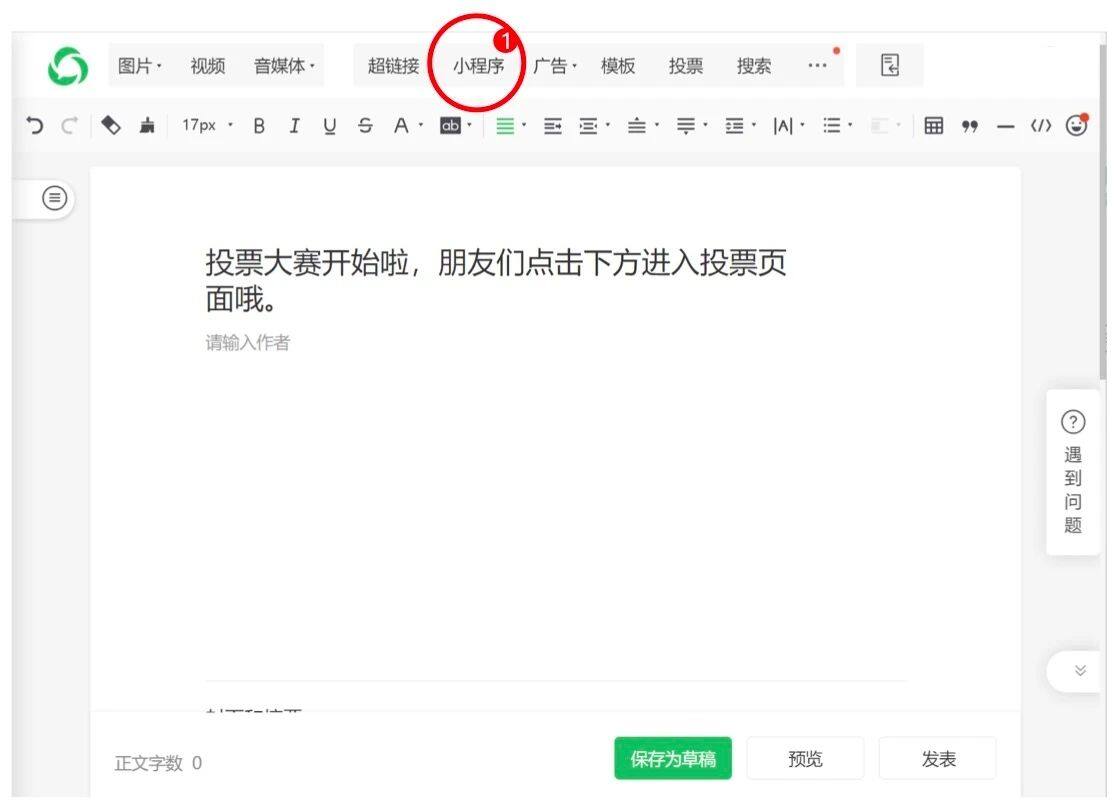Insert a horizontal divider line
The height and width of the screenshot is (812, 1118).
[1005, 126]
